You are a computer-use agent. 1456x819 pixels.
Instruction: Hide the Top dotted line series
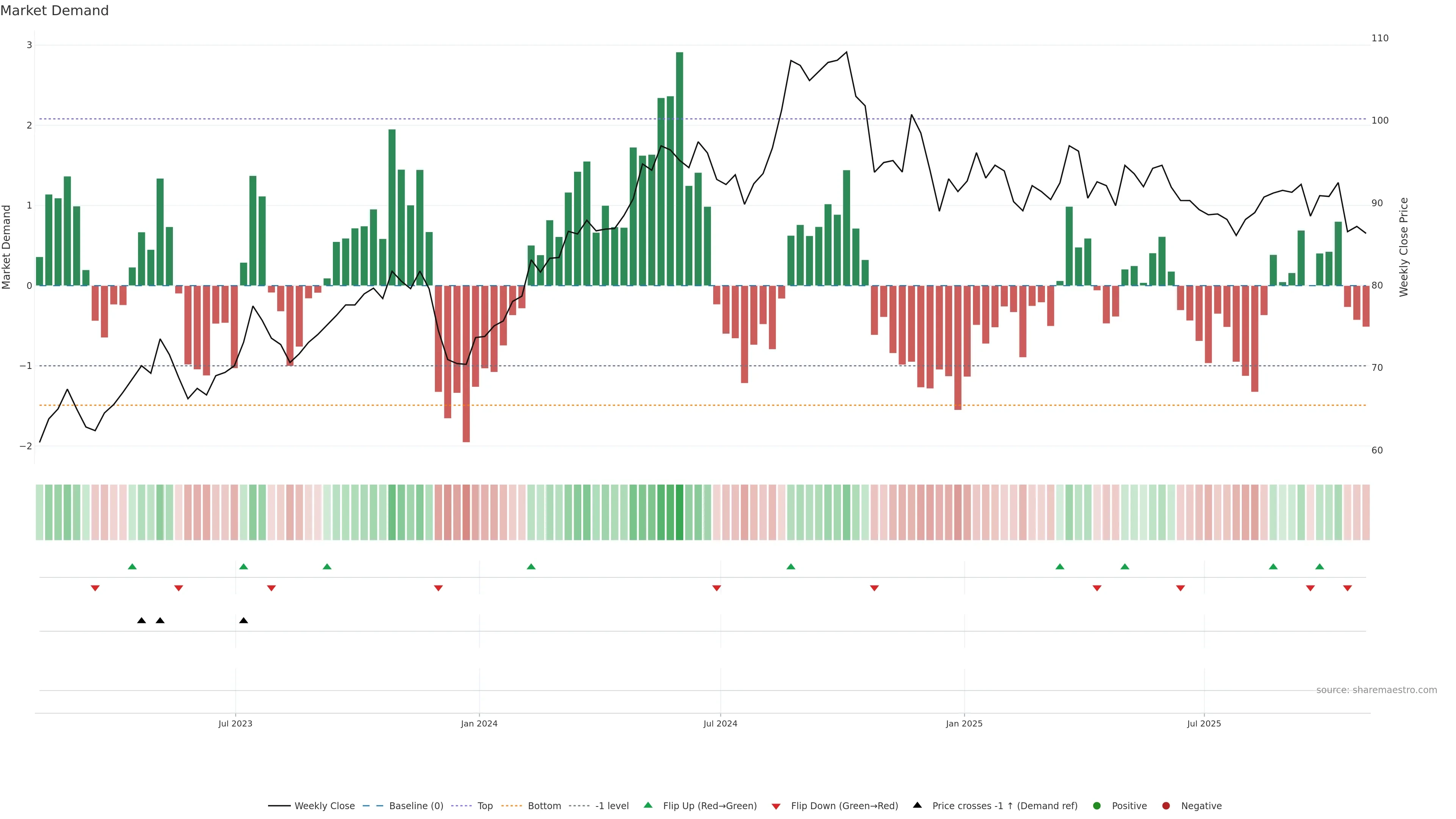[x=485, y=806]
